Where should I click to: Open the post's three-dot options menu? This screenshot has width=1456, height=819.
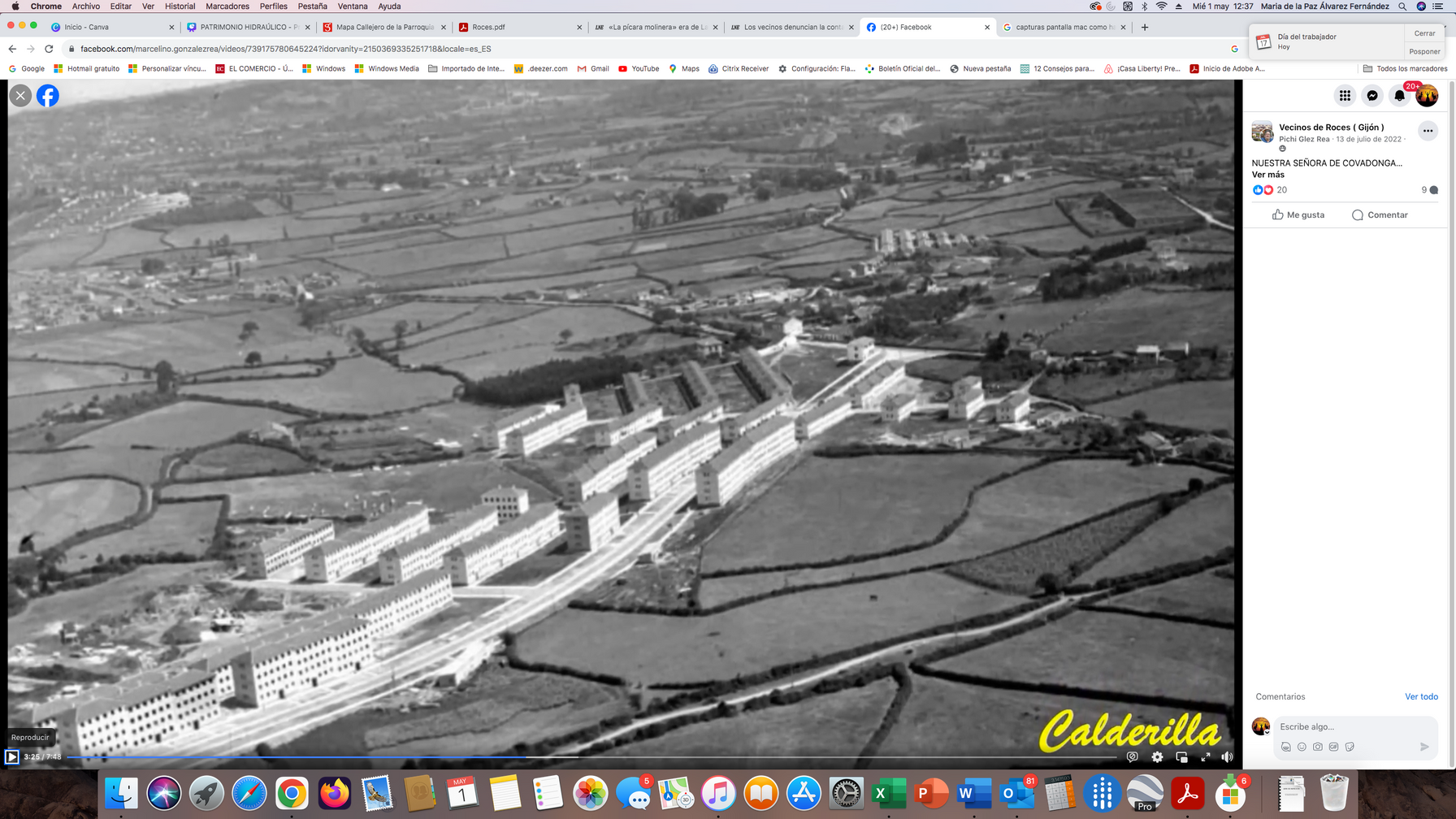click(x=1428, y=131)
